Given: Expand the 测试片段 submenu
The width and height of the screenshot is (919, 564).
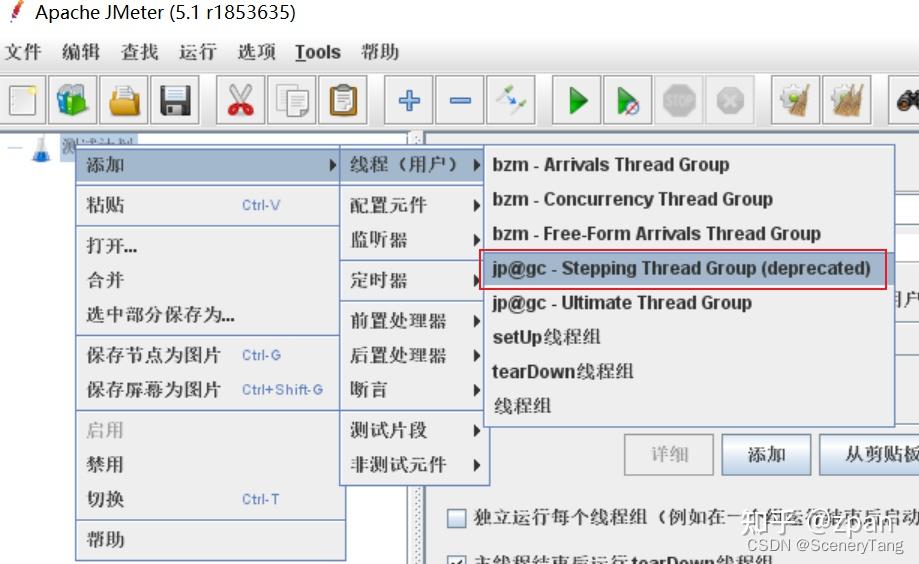Looking at the screenshot, I should point(412,430).
